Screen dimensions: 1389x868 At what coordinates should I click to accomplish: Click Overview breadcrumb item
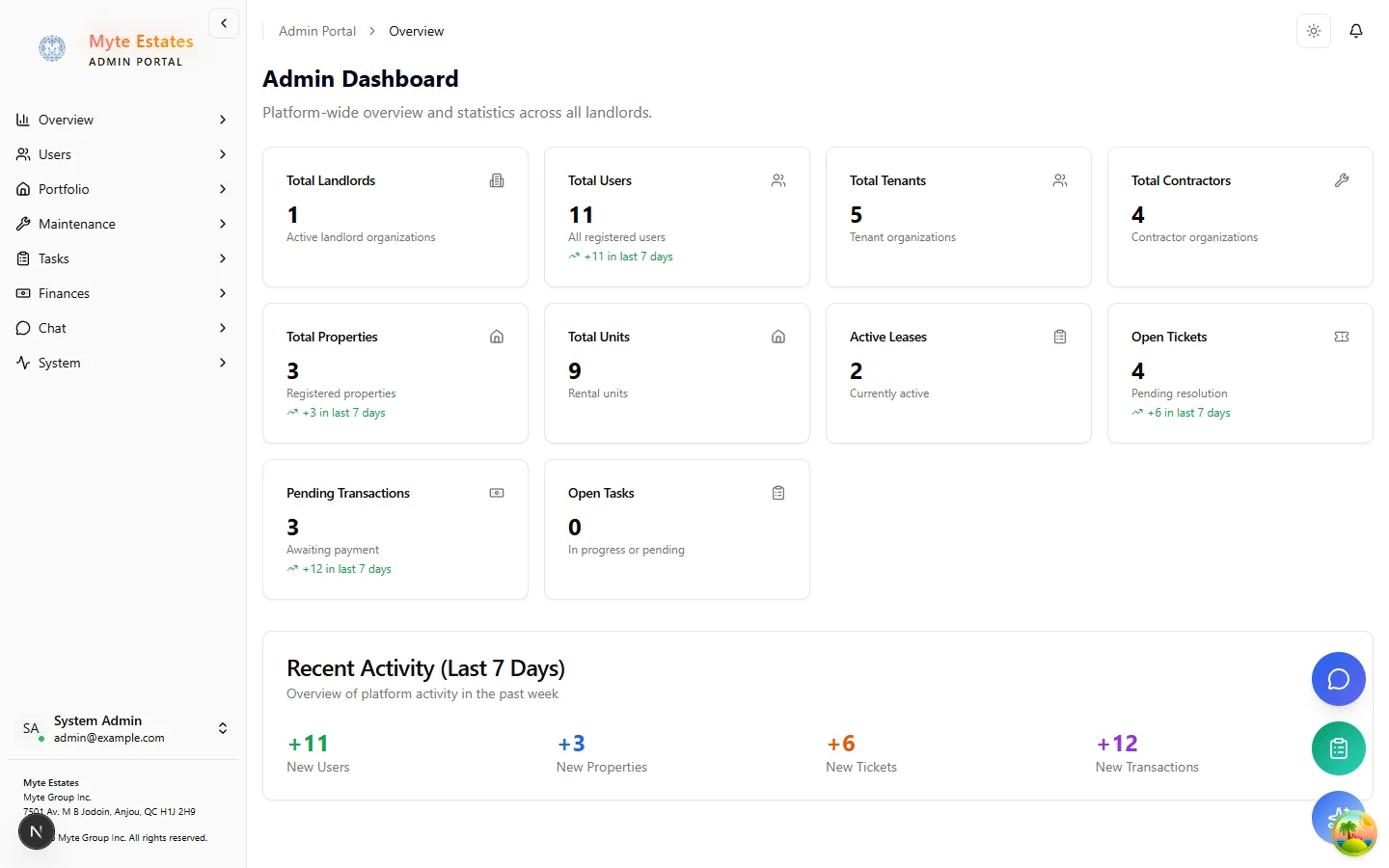tap(417, 31)
